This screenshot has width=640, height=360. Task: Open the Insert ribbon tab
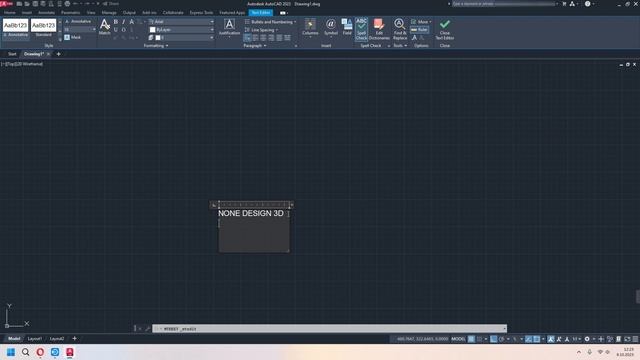[27, 13]
